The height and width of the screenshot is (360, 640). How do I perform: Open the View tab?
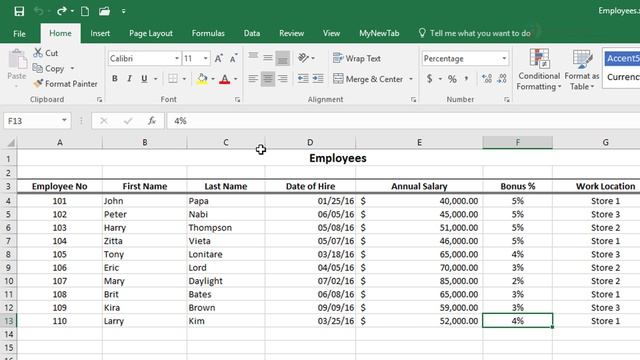[x=331, y=33]
